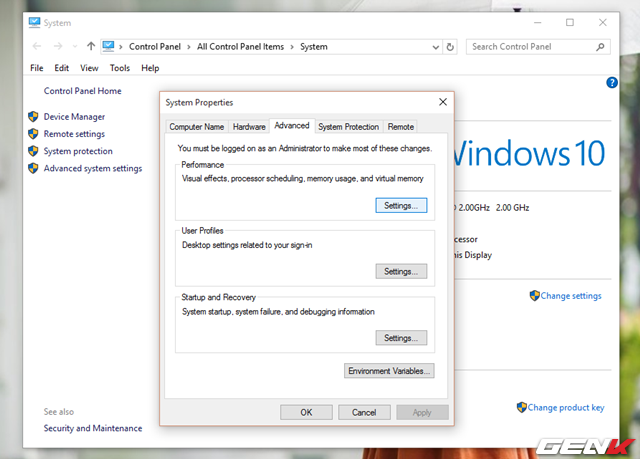Open Remote settings link

74,134
